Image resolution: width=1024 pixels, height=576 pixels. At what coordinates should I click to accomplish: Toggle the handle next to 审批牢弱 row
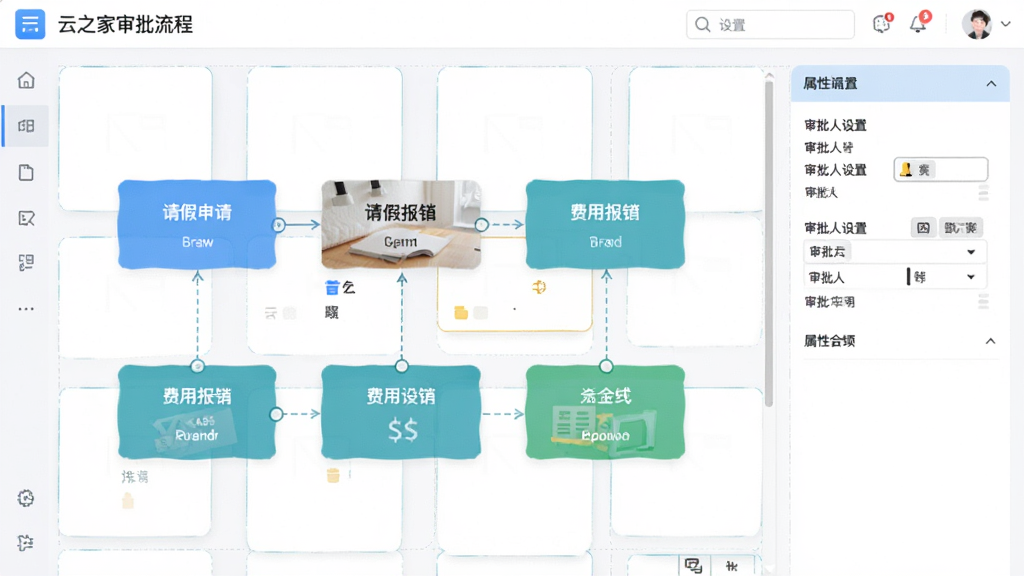pyautogui.click(x=983, y=302)
